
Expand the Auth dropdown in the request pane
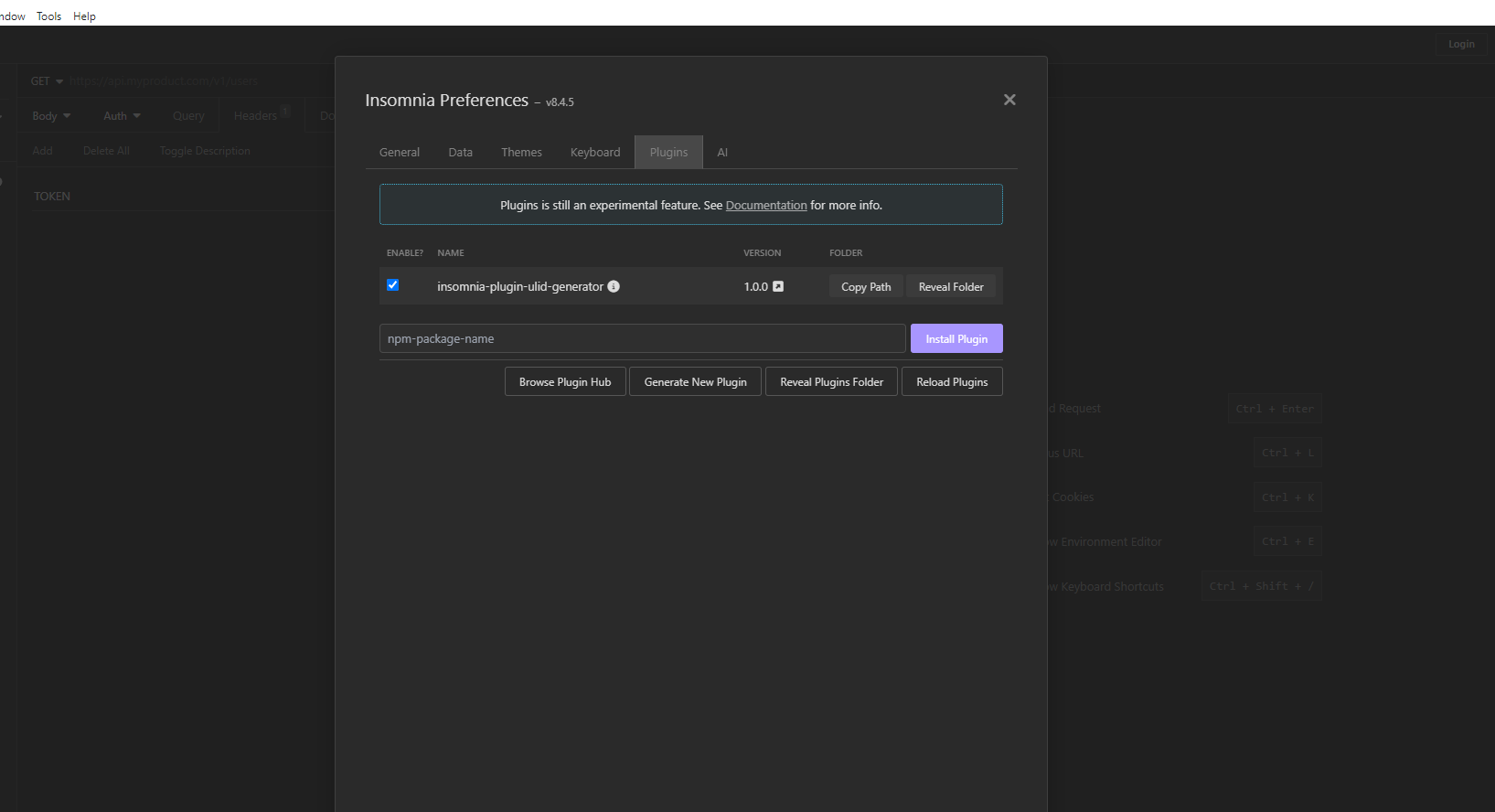pos(122,116)
